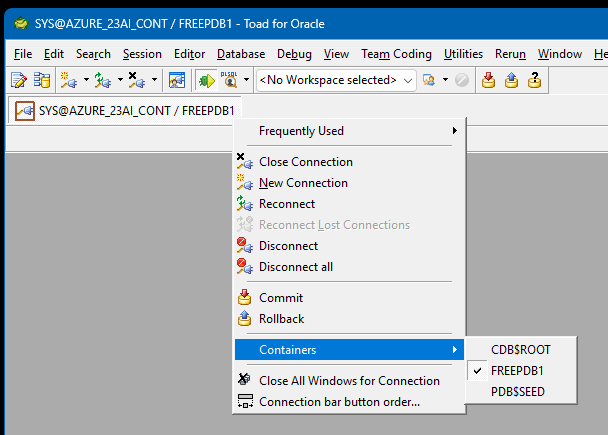Open Connection bar button order dialog
The height and width of the screenshot is (435, 608).
click(349, 402)
